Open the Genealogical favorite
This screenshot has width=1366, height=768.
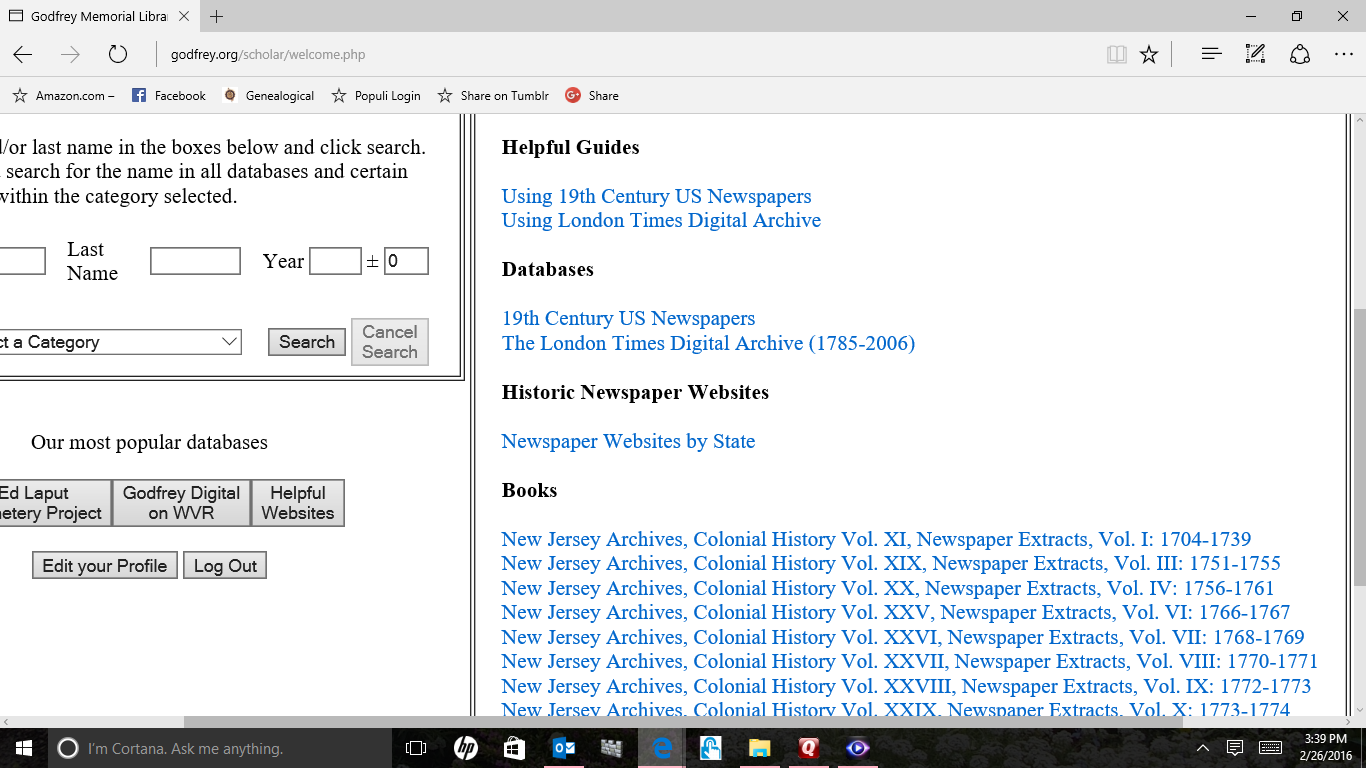pos(268,96)
